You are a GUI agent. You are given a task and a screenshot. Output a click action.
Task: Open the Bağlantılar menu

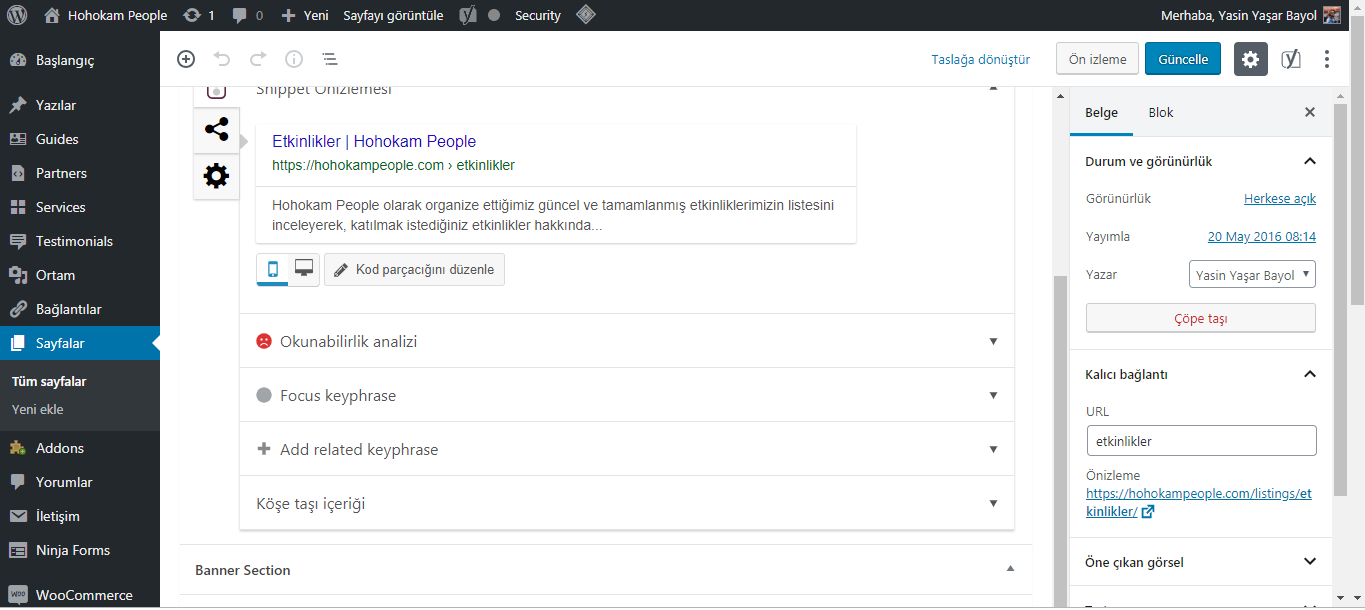[80, 309]
